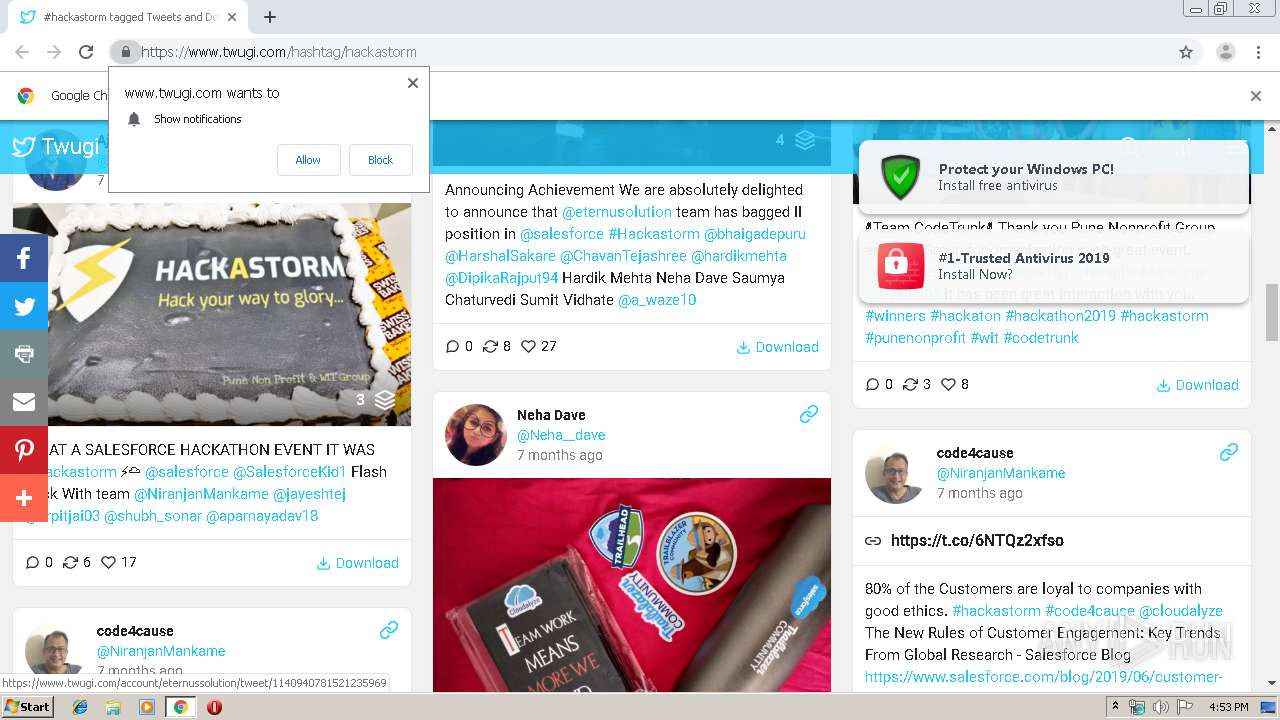Click the address bar URL
1280x720 pixels.
[x=279, y=52]
